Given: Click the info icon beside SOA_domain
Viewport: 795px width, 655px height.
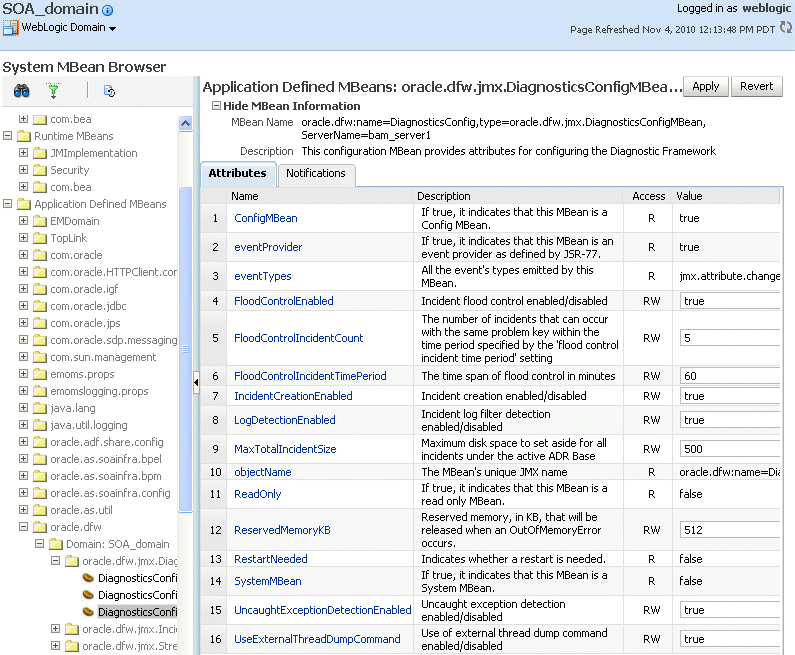Looking at the screenshot, I should [107, 10].
